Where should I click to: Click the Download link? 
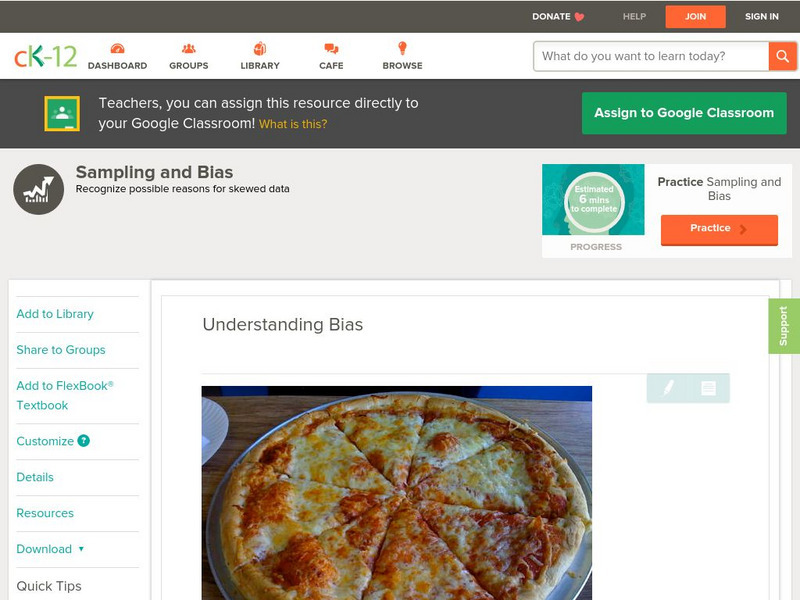point(44,549)
